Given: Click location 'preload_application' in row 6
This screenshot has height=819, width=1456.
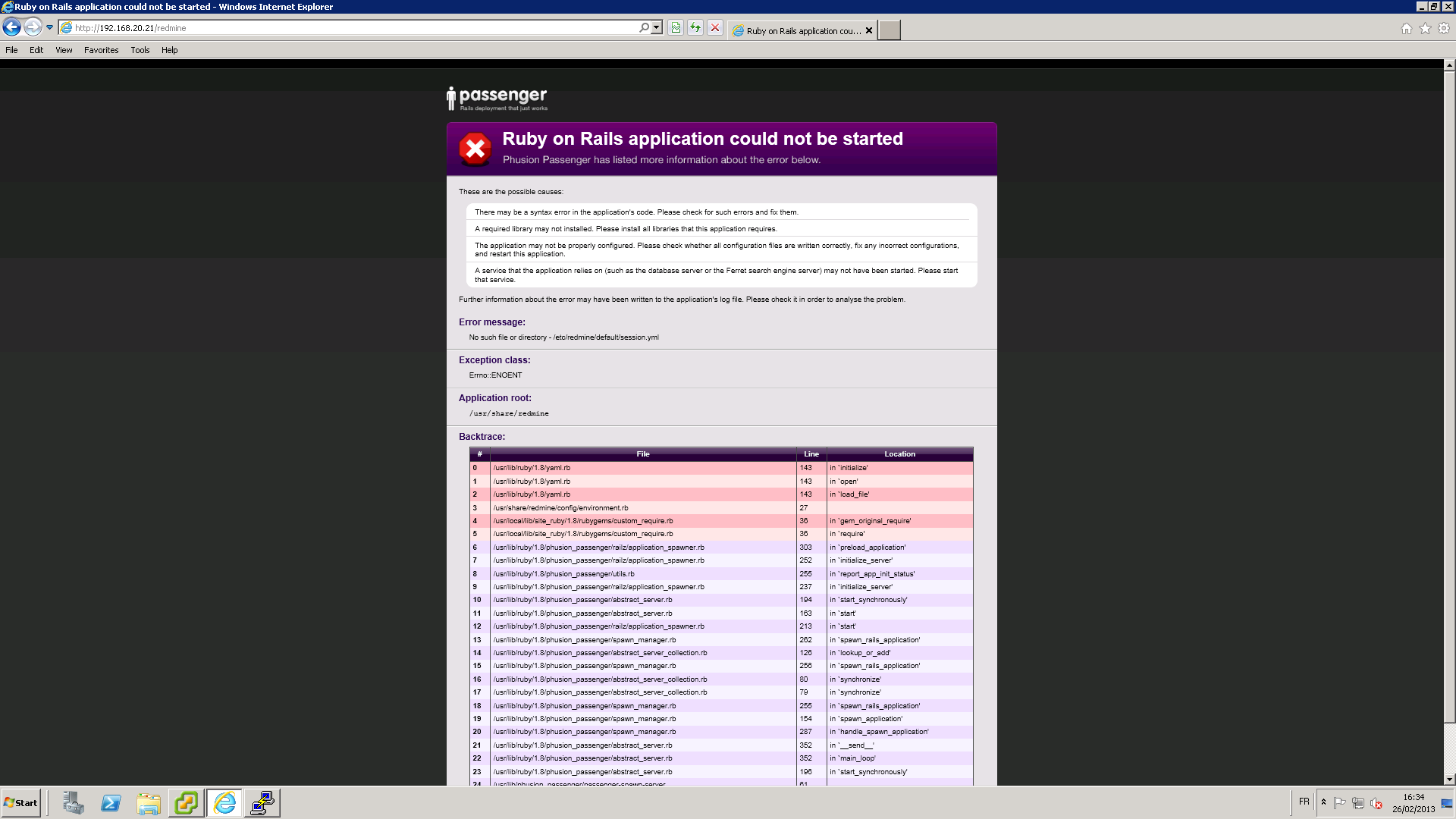Looking at the screenshot, I should click(868, 548).
